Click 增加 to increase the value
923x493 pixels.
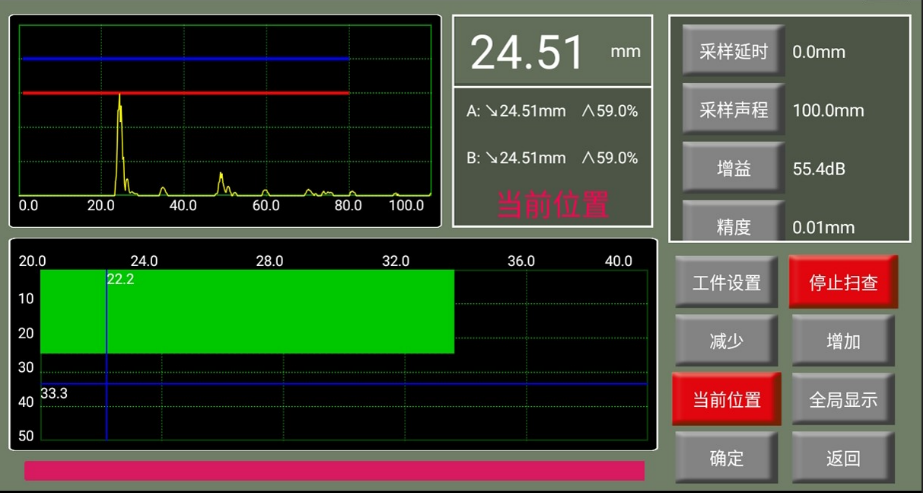point(842,341)
